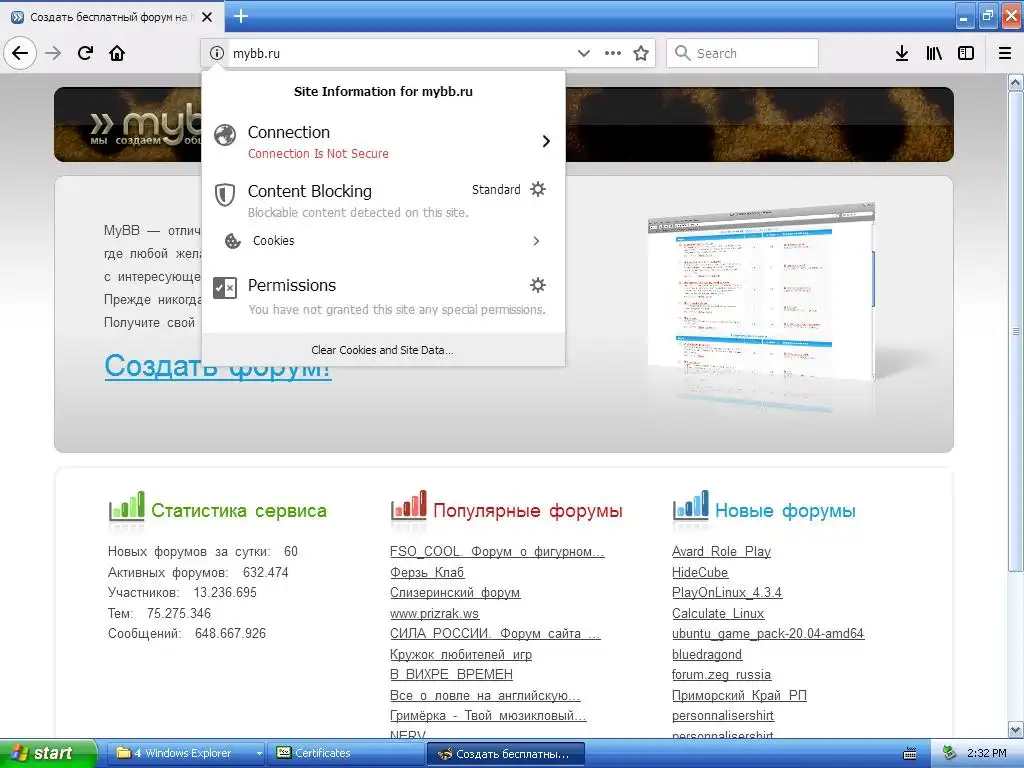Click the blue Новые форумы chart icon
Viewport: 1024px width, 768px height.
pos(690,507)
